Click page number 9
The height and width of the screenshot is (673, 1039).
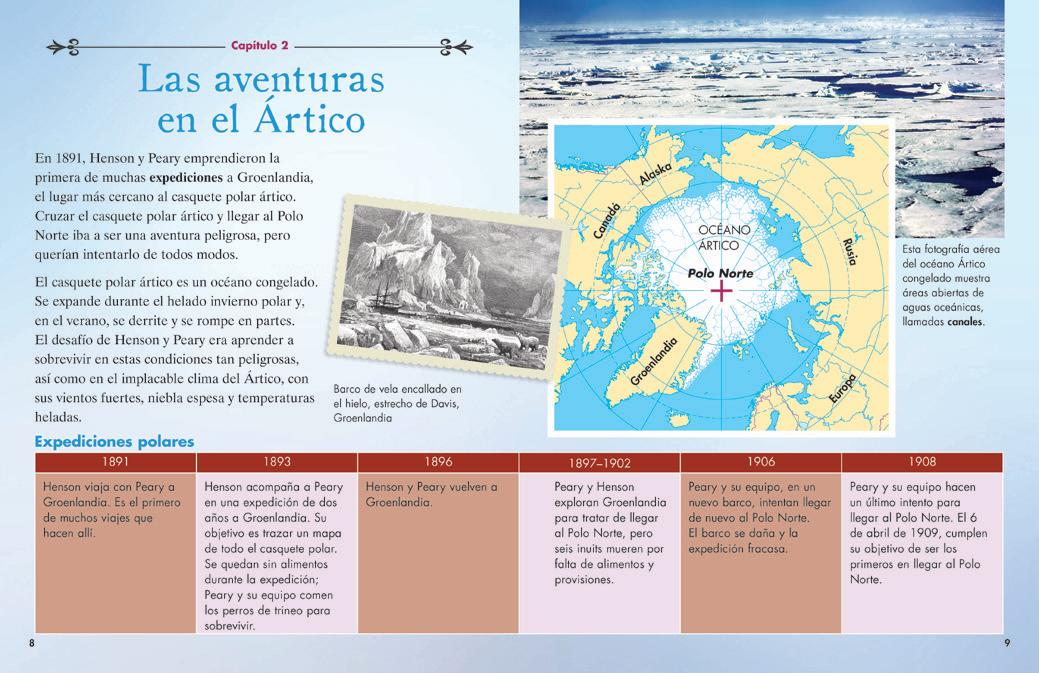click(1007, 643)
